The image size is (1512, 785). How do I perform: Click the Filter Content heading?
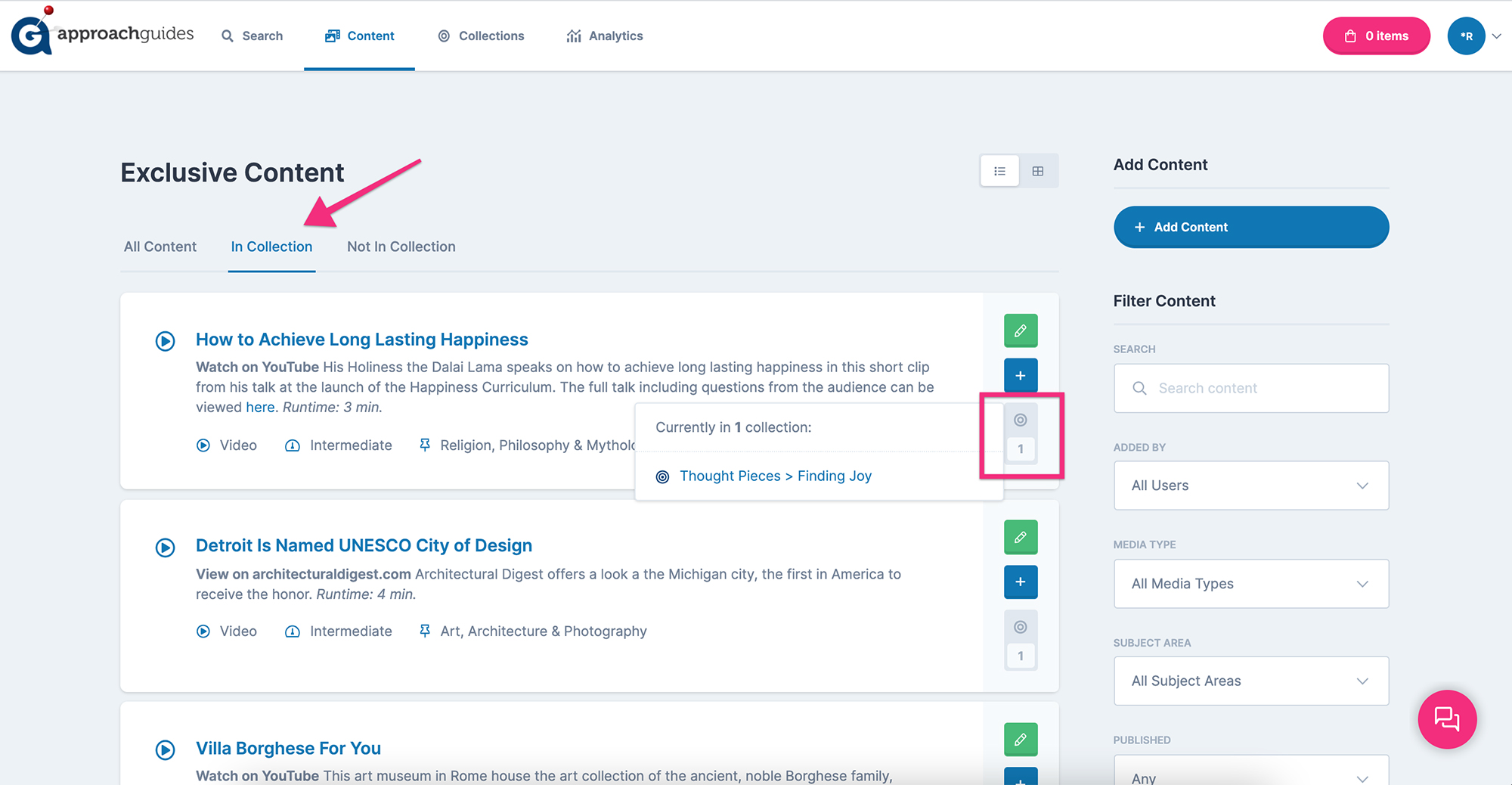pos(1164,301)
